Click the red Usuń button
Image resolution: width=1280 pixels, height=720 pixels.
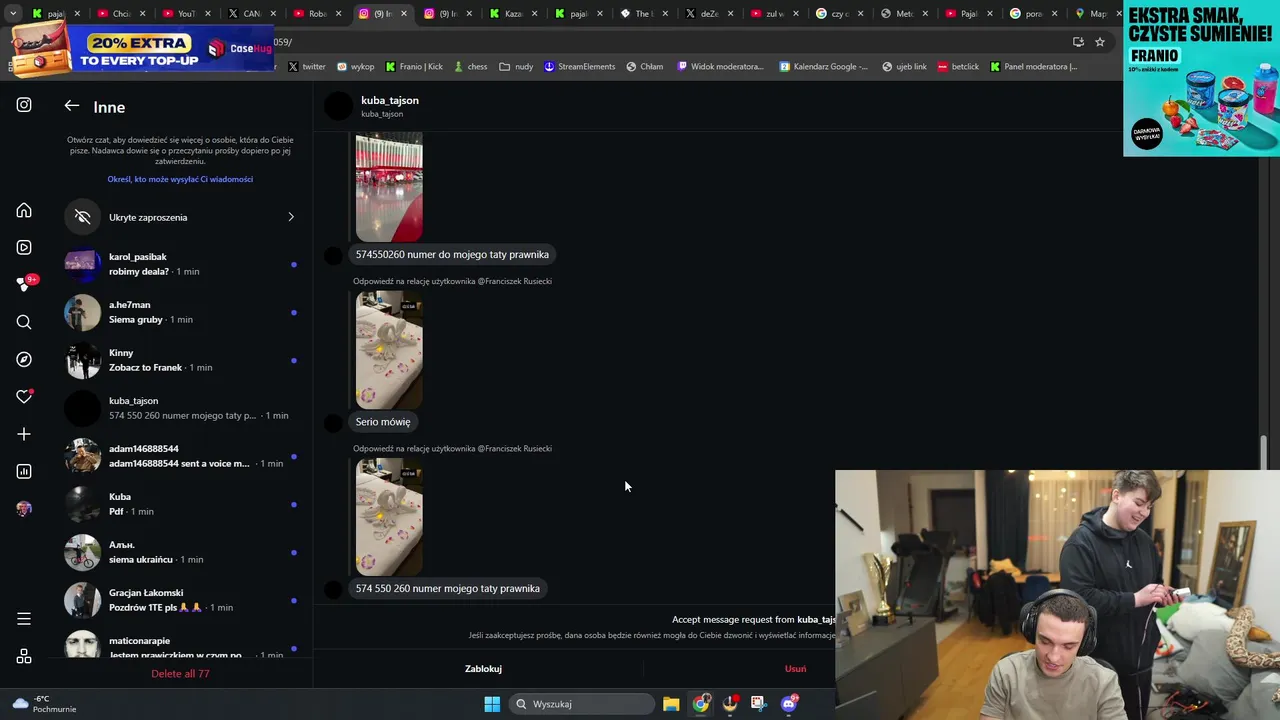tap(795, 669)
